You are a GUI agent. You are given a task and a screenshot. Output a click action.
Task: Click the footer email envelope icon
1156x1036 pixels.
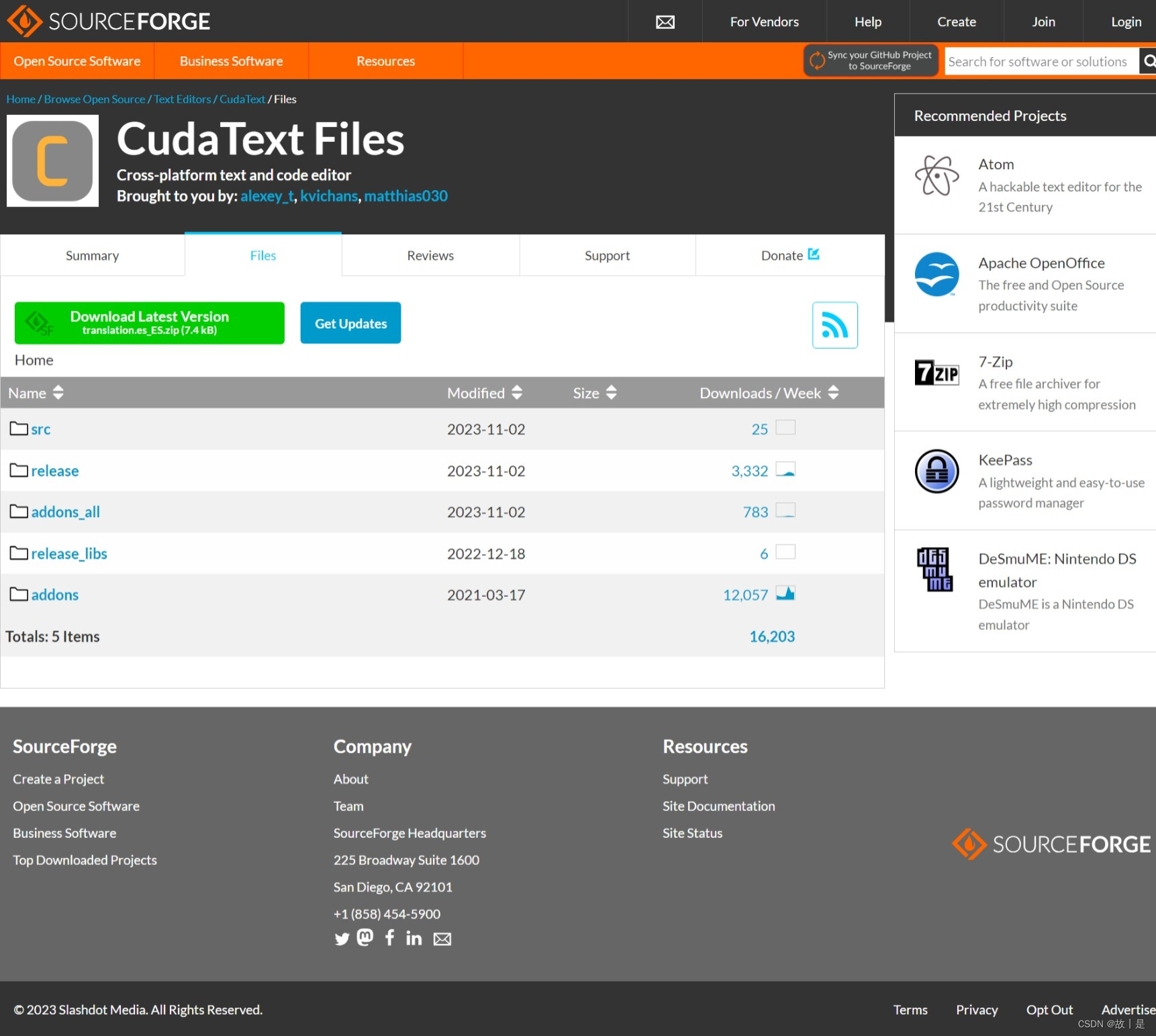pyautogui.click(x=442, y=939)
